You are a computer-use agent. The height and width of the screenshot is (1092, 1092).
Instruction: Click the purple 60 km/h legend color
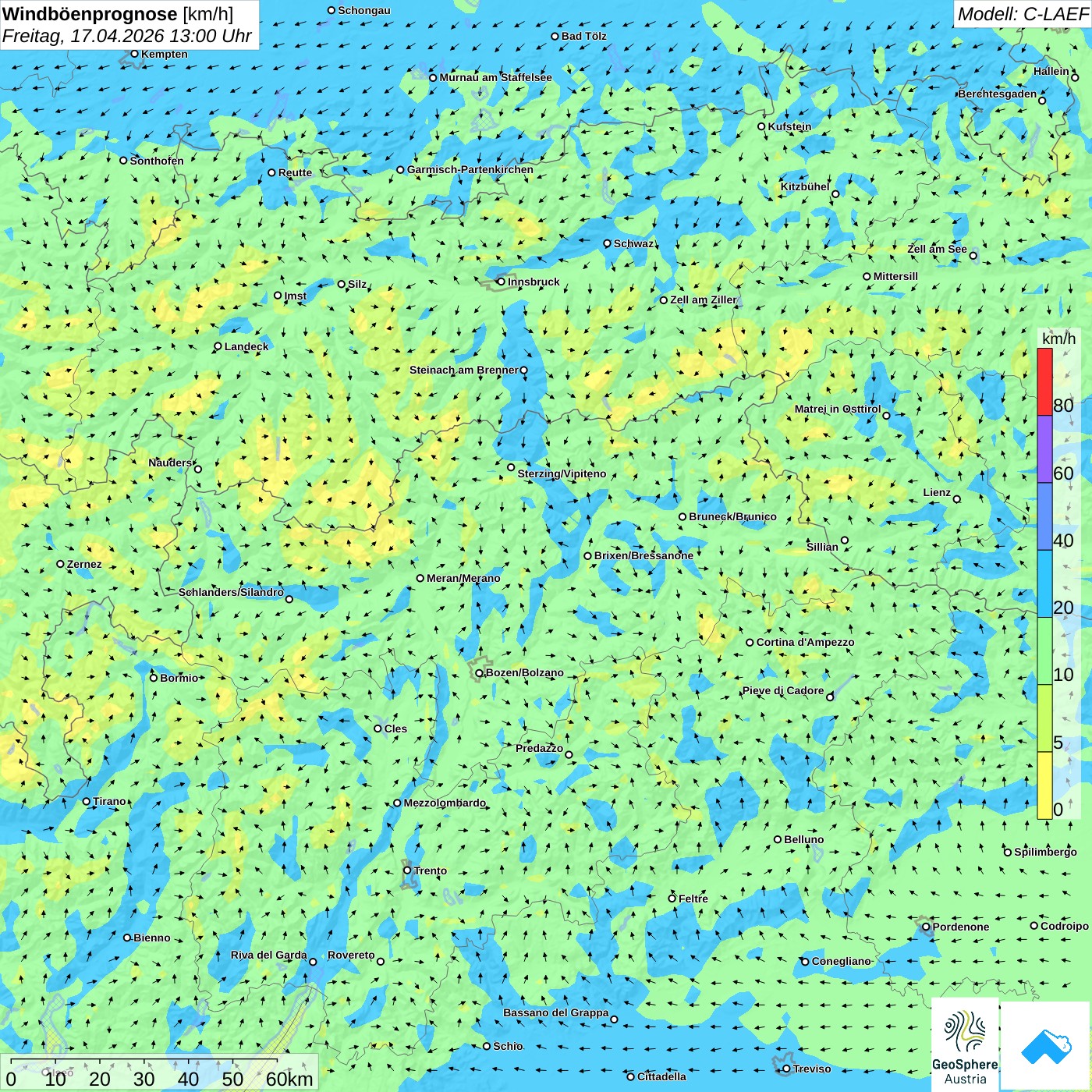tap(1044, 449)
